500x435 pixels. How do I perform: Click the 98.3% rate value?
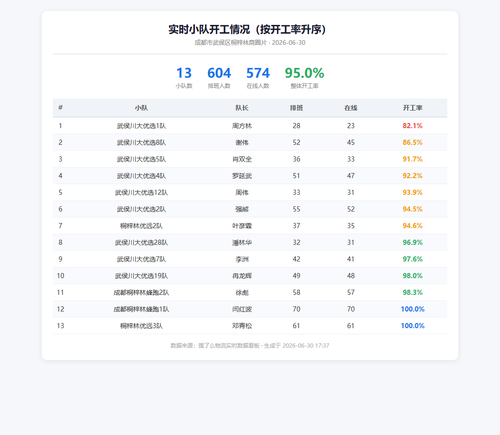tap(413, 293)
